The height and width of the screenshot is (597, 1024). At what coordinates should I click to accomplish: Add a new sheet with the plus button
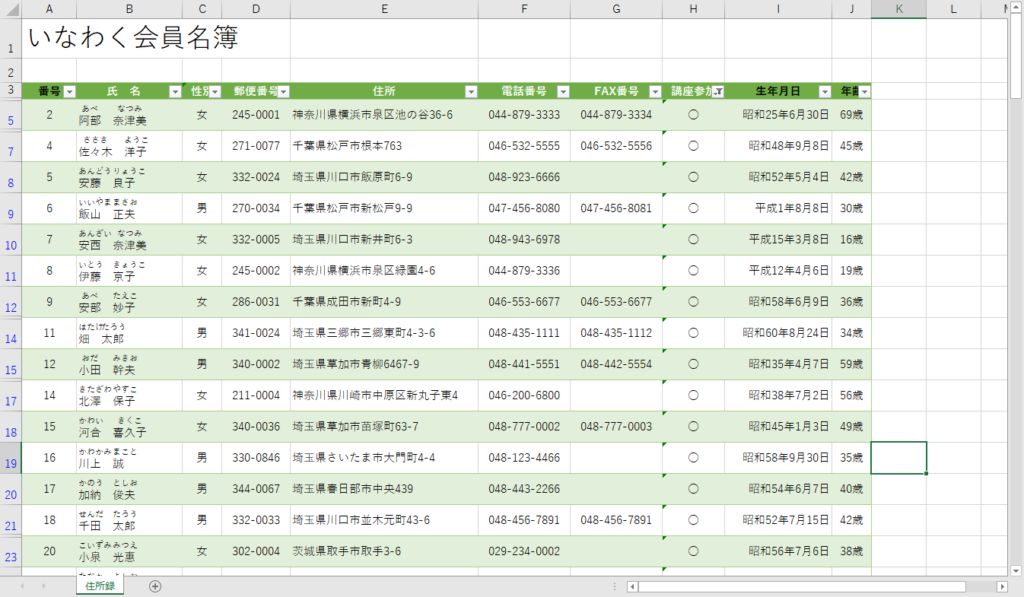point(155,586)
